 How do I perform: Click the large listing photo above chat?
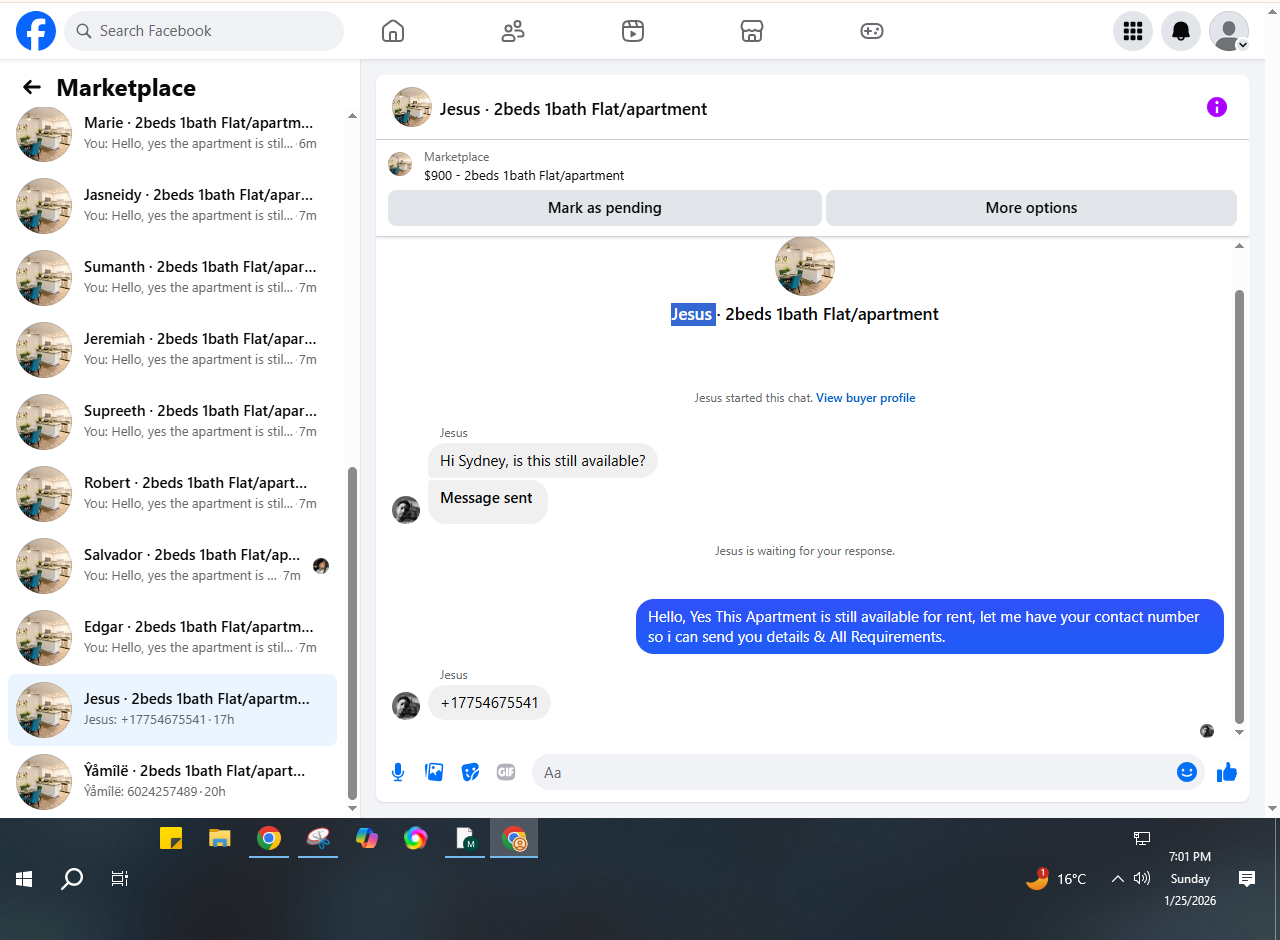805,267
